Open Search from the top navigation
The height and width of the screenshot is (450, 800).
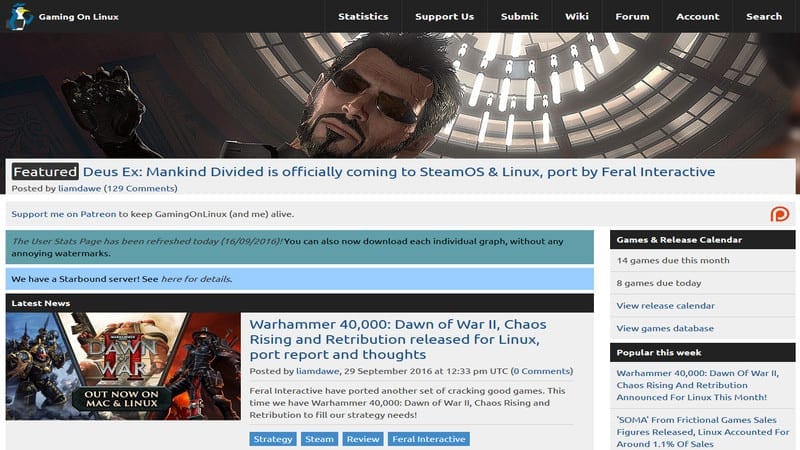point(764,16)
